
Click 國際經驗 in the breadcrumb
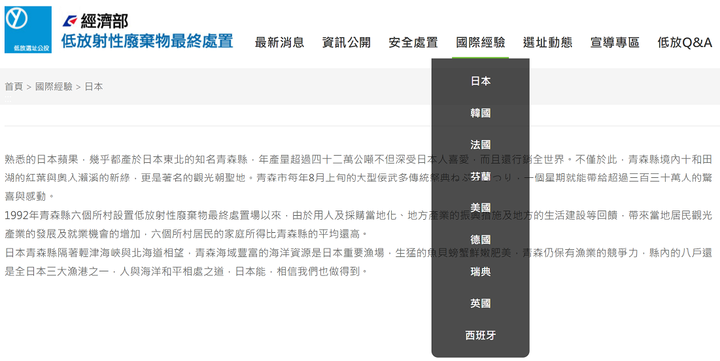point(54,86)
